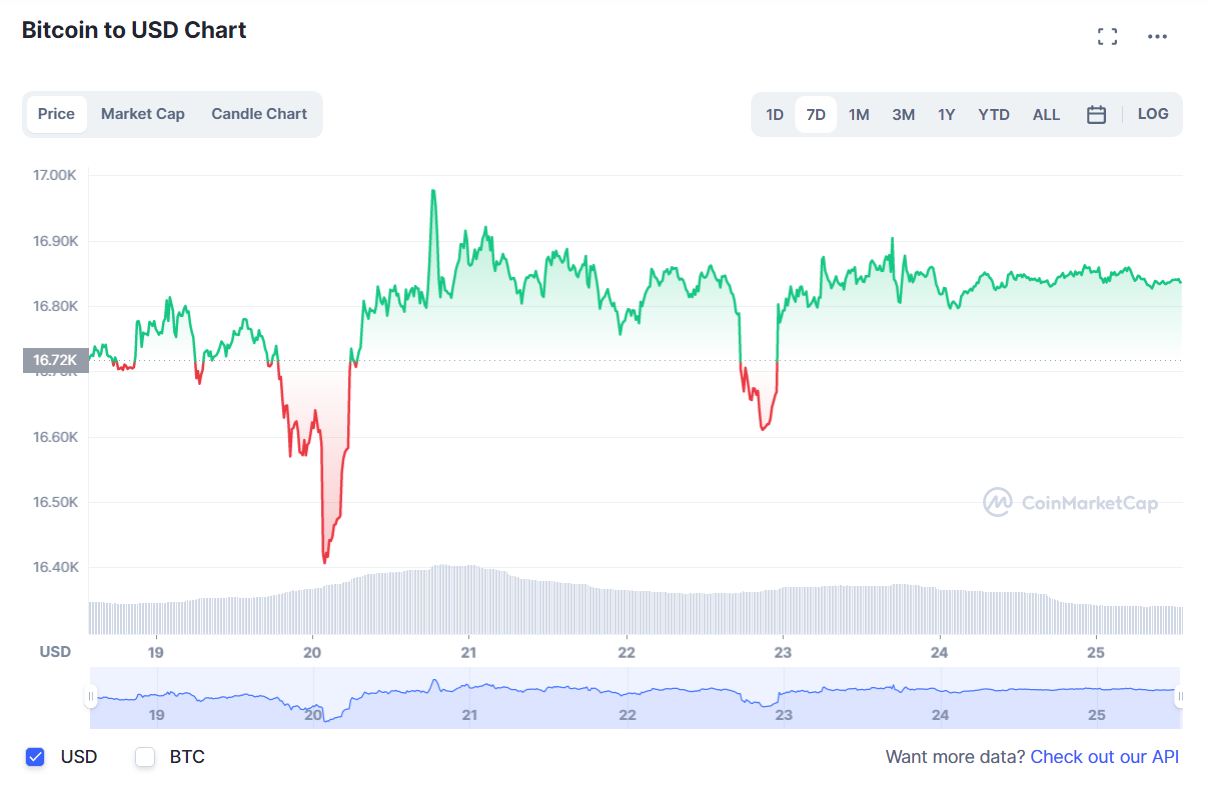The width and height of the screenshot is (1209, 789).
Task: Enable the BTC currency checkbox
Action: tap(145, 757)
